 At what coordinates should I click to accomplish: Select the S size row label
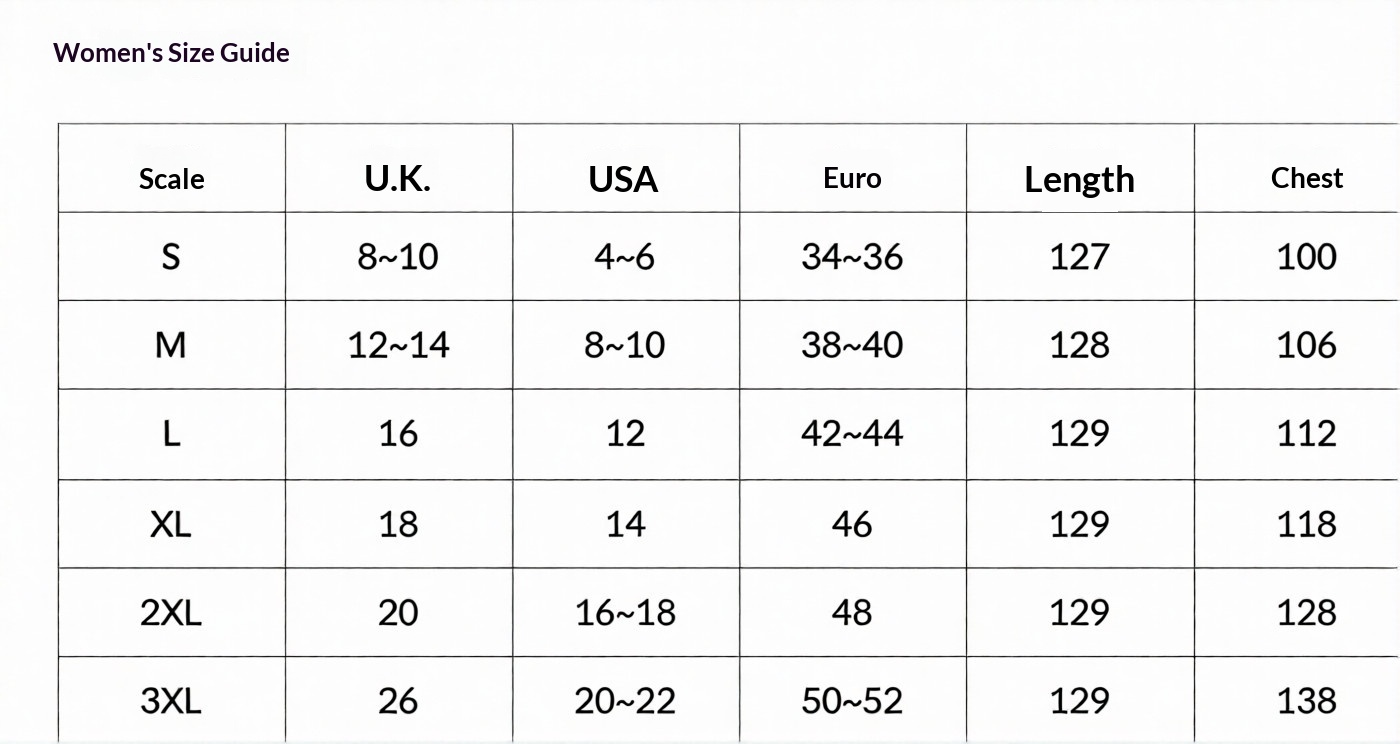pyautogui.click(x=171, y=257)
